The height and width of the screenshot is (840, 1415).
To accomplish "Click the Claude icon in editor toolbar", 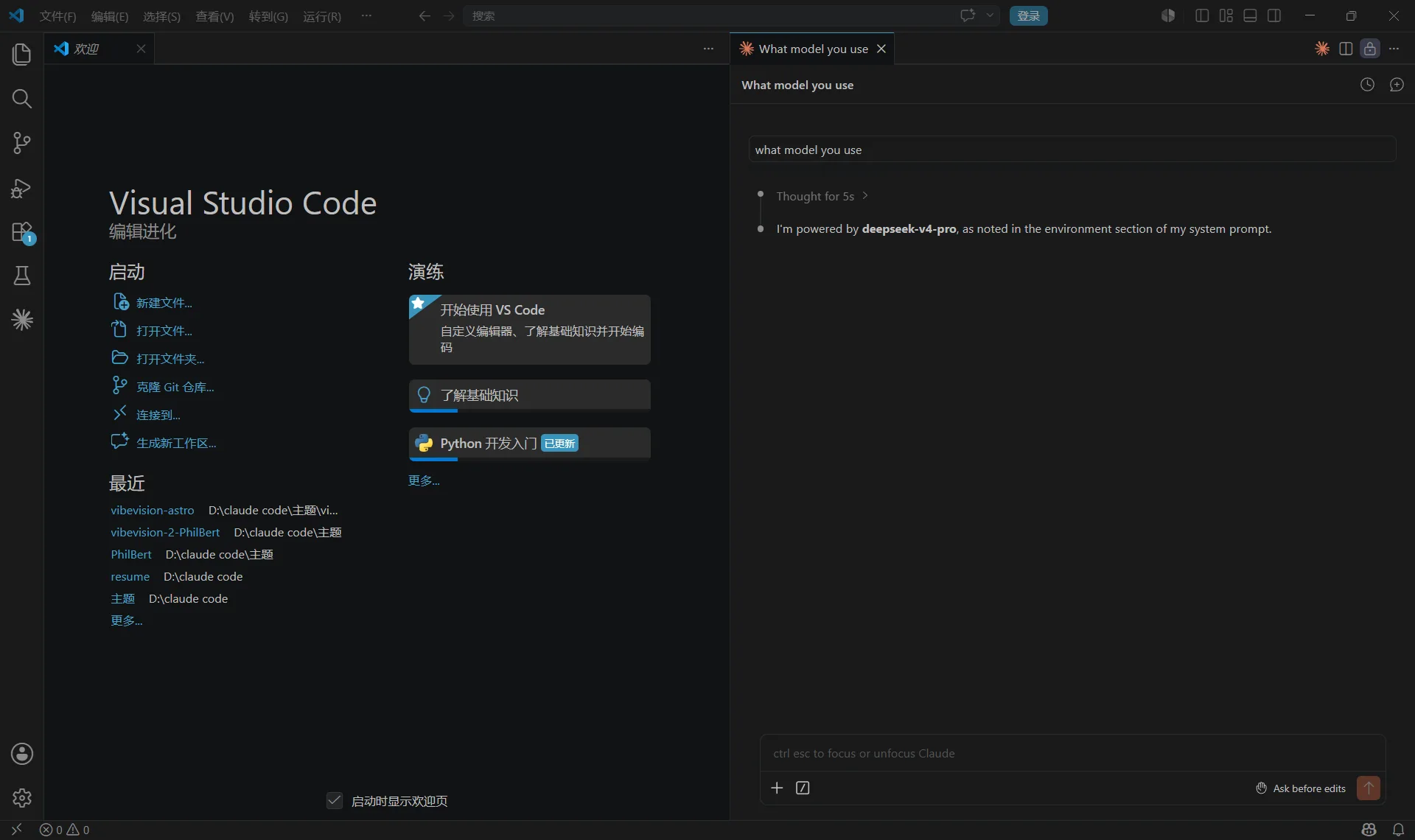I will 1322,49.
